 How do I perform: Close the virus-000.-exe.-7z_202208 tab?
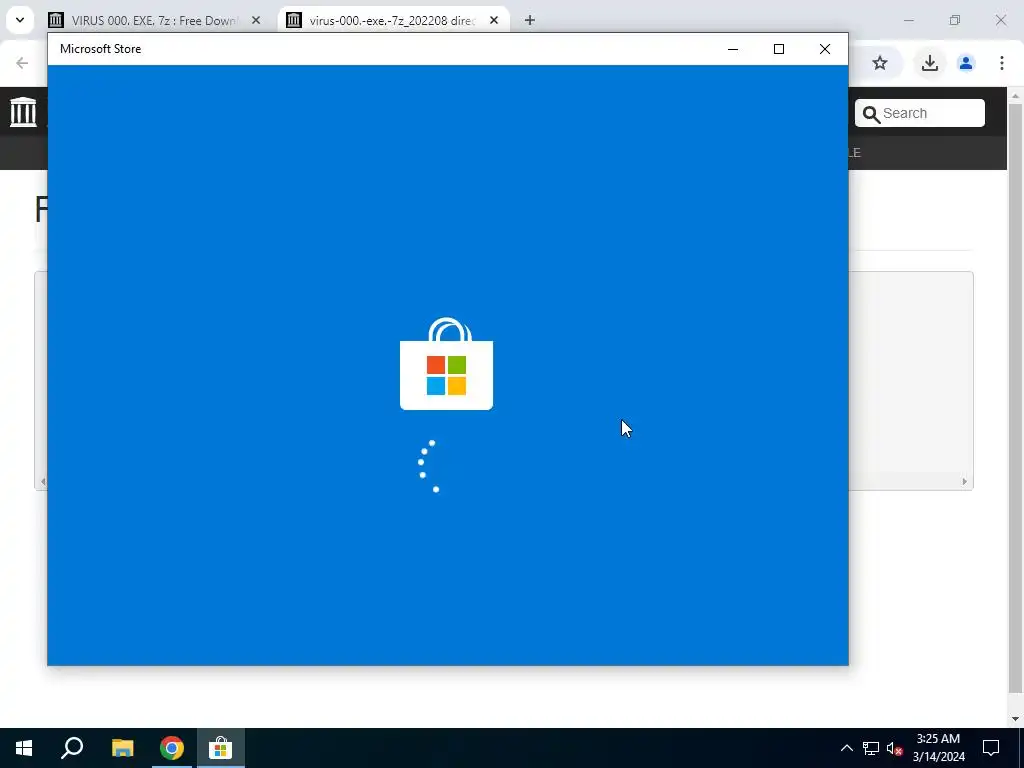click(494, 21)
